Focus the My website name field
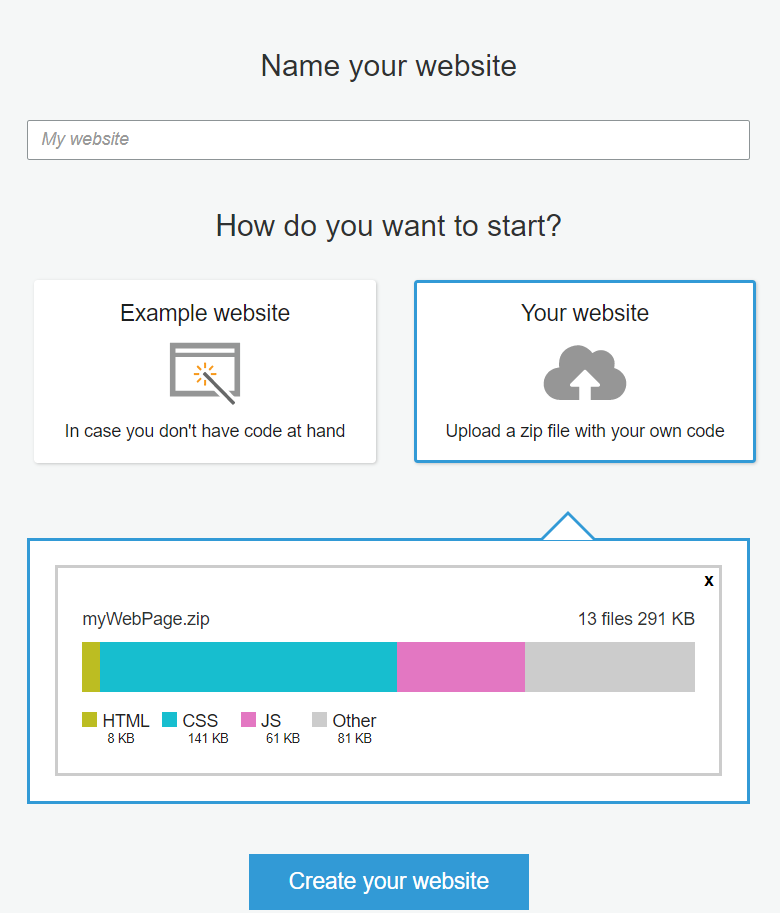Screen dimensions: 780x913 pyautogui.click(x=388, y=140)
